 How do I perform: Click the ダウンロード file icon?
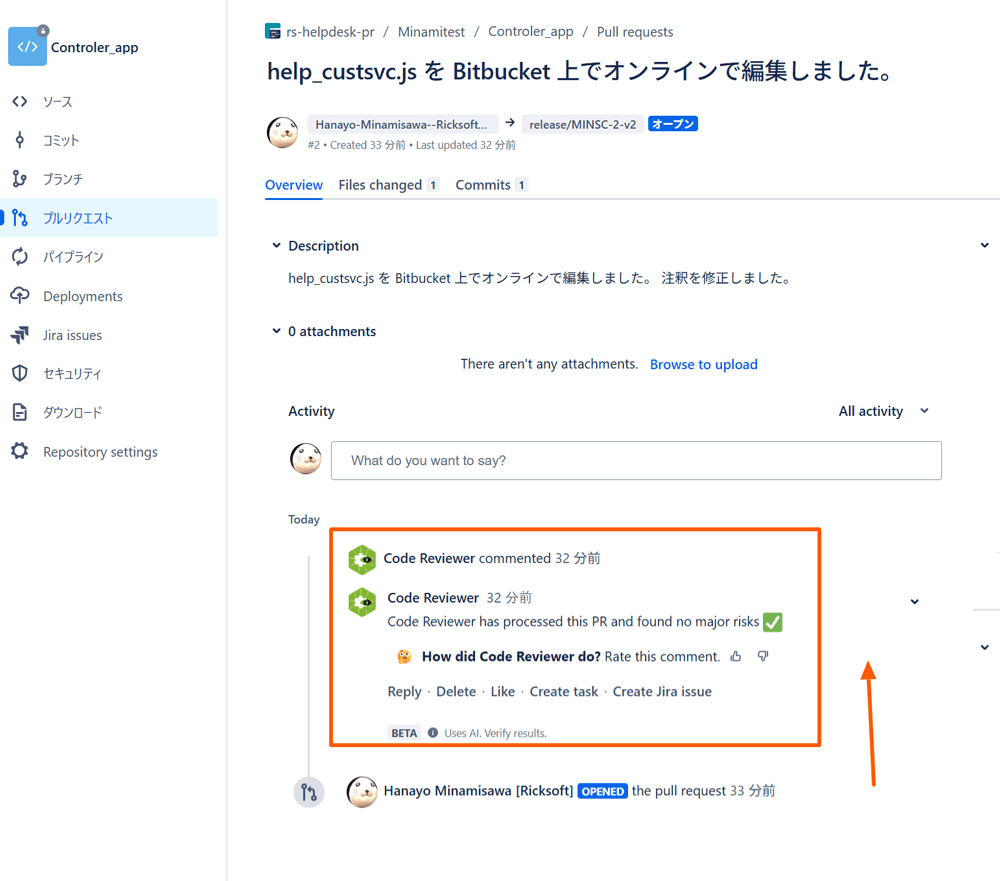(x=20, y=412)
